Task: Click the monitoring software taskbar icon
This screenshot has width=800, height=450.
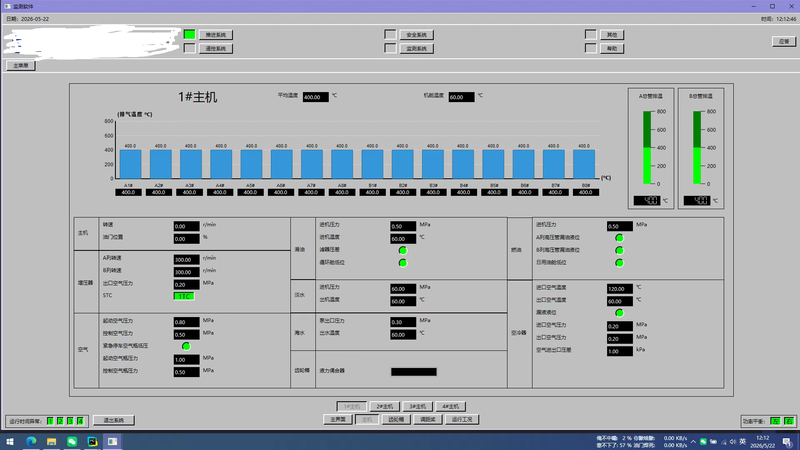Action: click(x=112, y=441)
